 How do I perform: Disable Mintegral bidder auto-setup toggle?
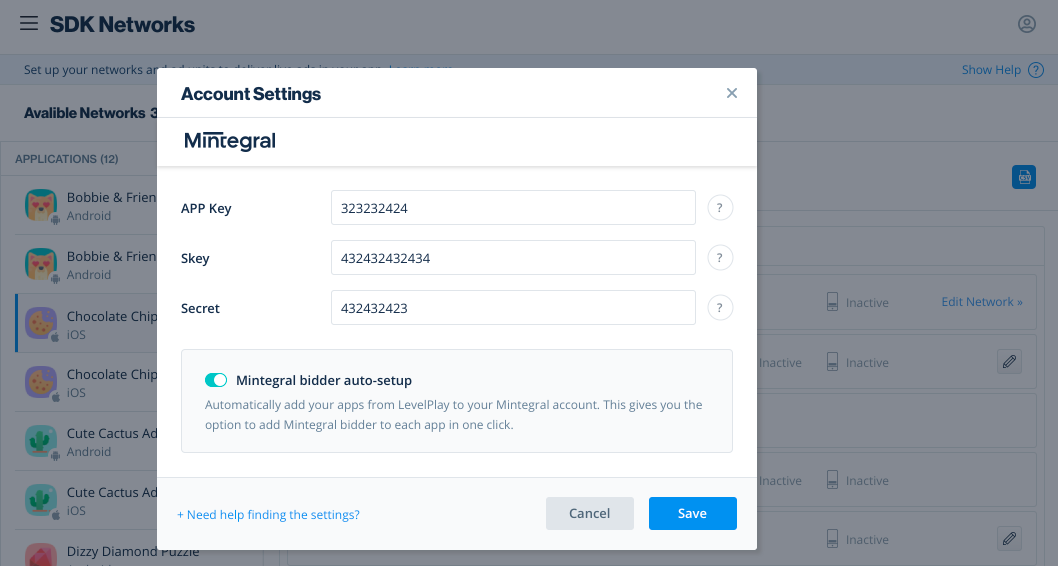point(216,380)
